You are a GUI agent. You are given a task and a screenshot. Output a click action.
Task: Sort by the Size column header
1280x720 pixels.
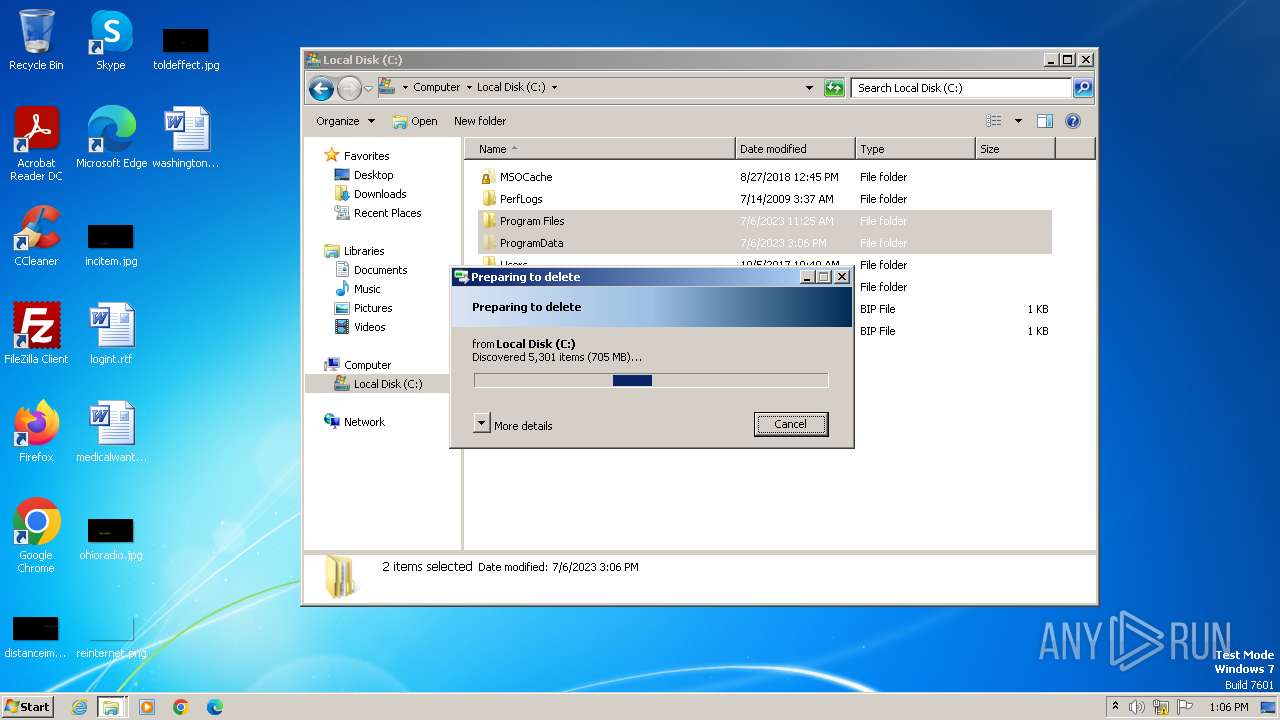[x=1015, y=149]
